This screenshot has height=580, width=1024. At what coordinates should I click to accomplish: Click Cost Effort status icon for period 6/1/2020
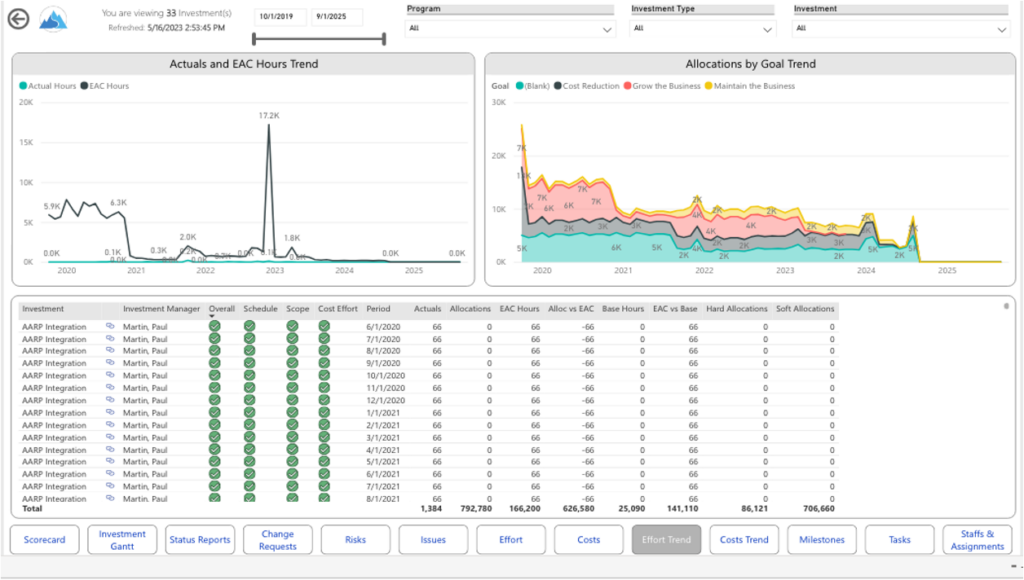[x=324, y=326]
